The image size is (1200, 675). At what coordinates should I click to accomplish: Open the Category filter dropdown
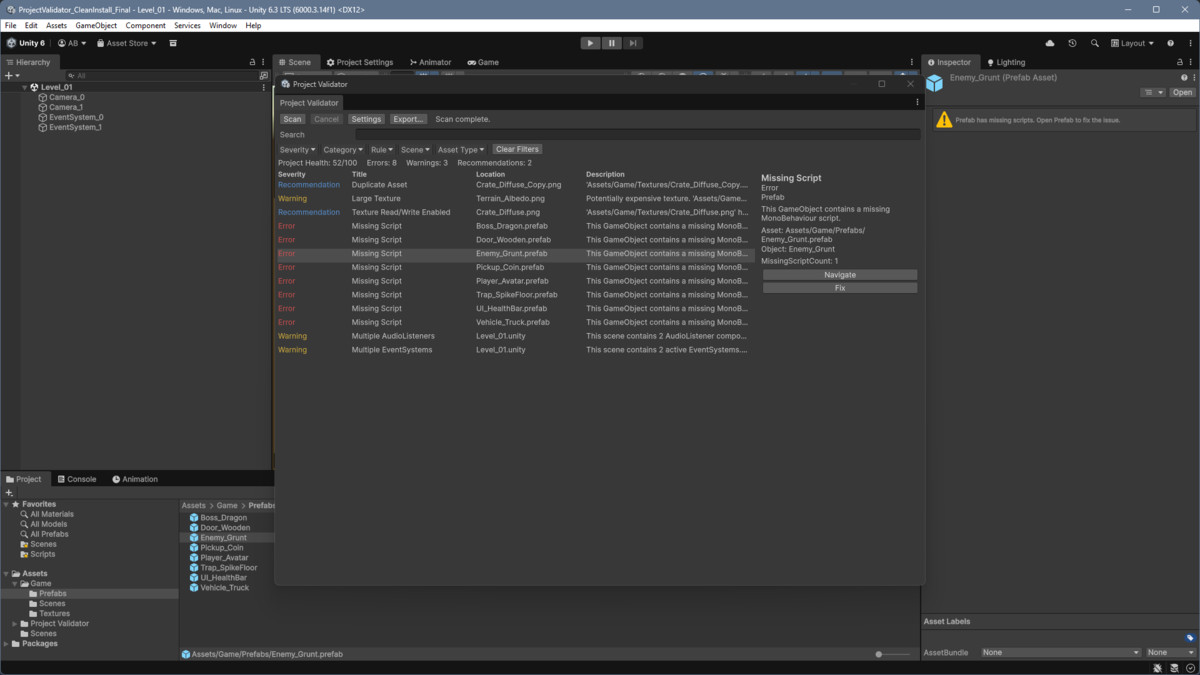343,149
